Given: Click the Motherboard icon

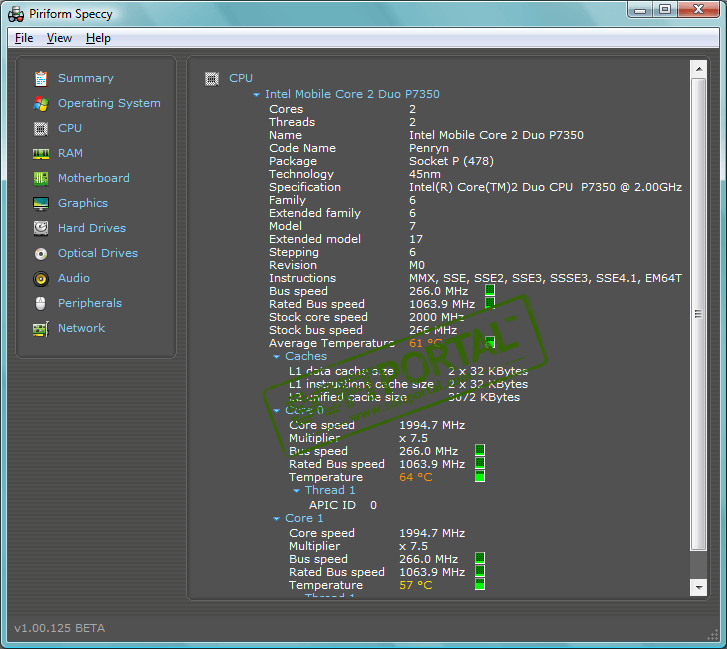Looking at the screenshot, I should pyautogui.click(x=41, y=178).
